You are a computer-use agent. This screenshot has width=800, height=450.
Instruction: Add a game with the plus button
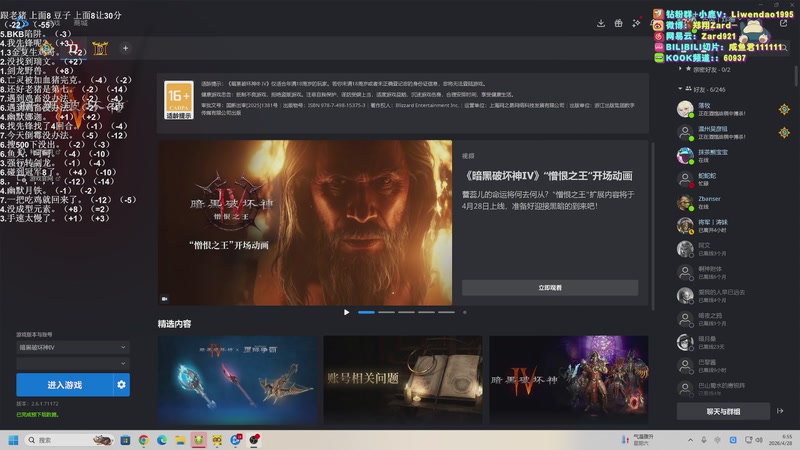(x=126, y=48)
